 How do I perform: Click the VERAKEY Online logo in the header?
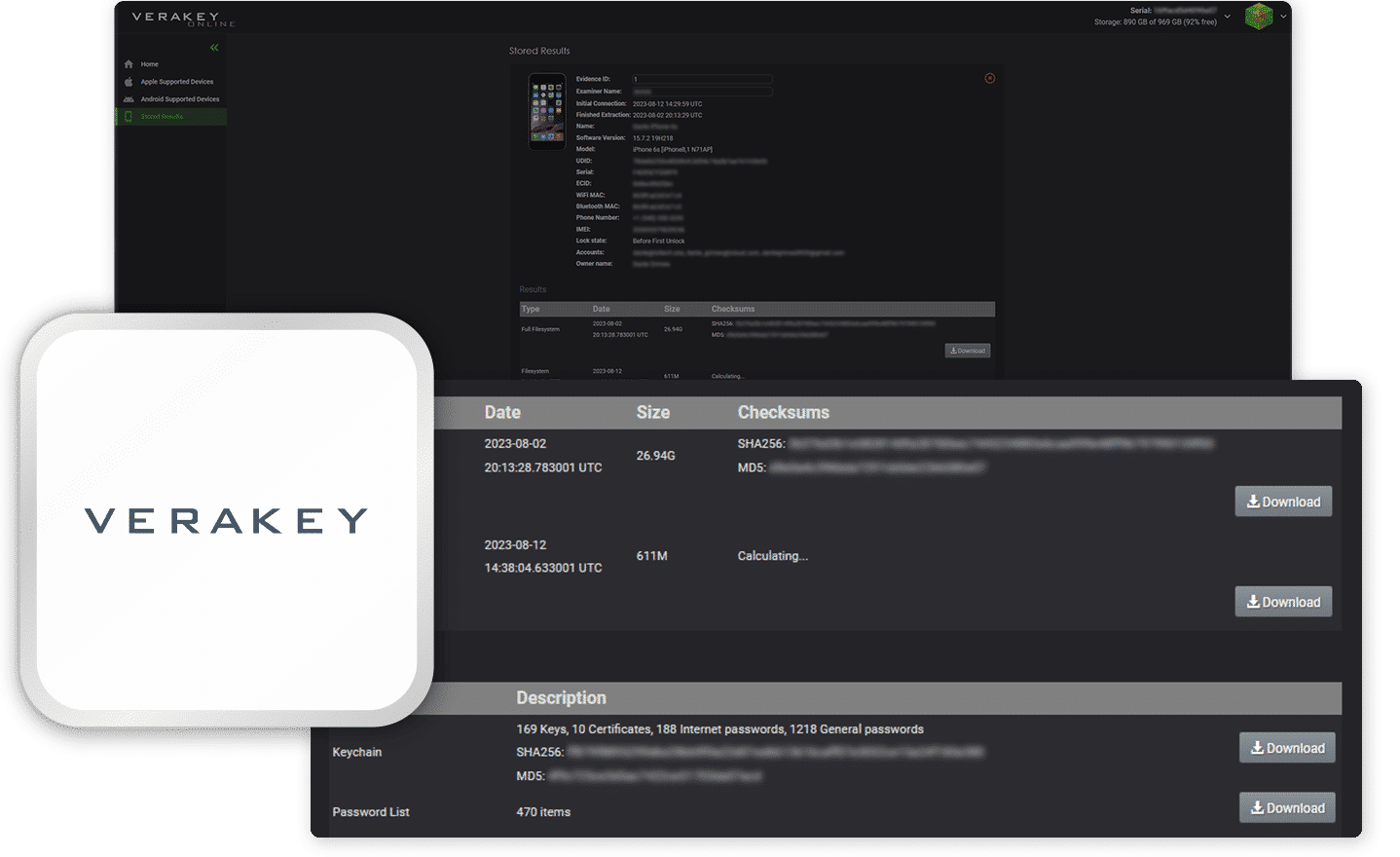click(183, 19)
